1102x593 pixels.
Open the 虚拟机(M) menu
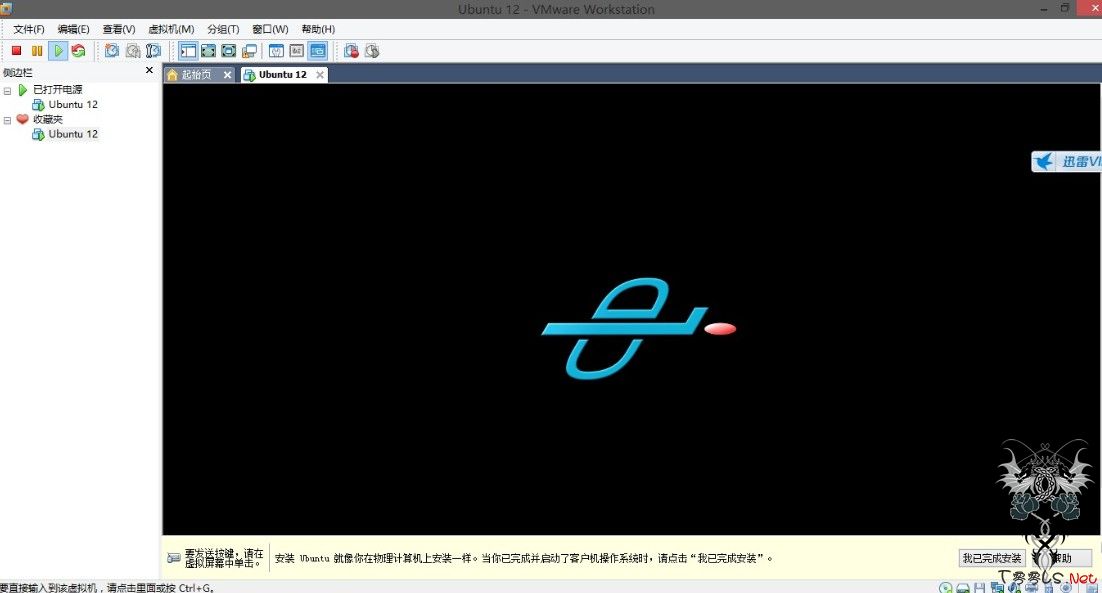click(171, 29)
